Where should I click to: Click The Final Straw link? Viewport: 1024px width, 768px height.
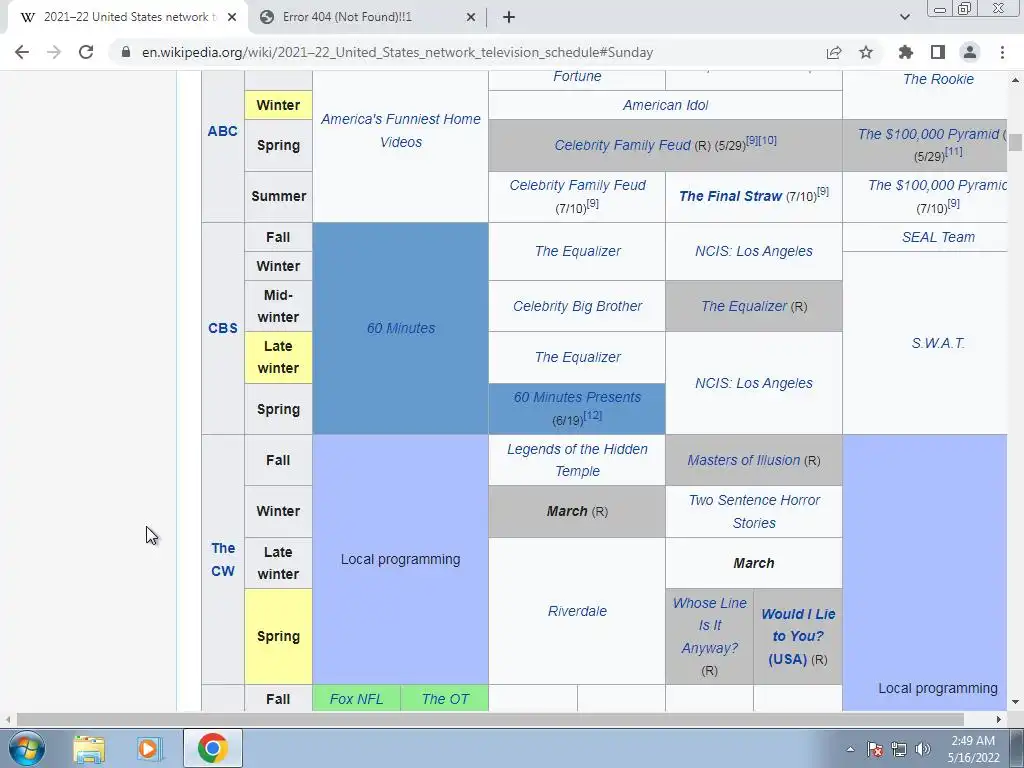[x=730, y=196]
